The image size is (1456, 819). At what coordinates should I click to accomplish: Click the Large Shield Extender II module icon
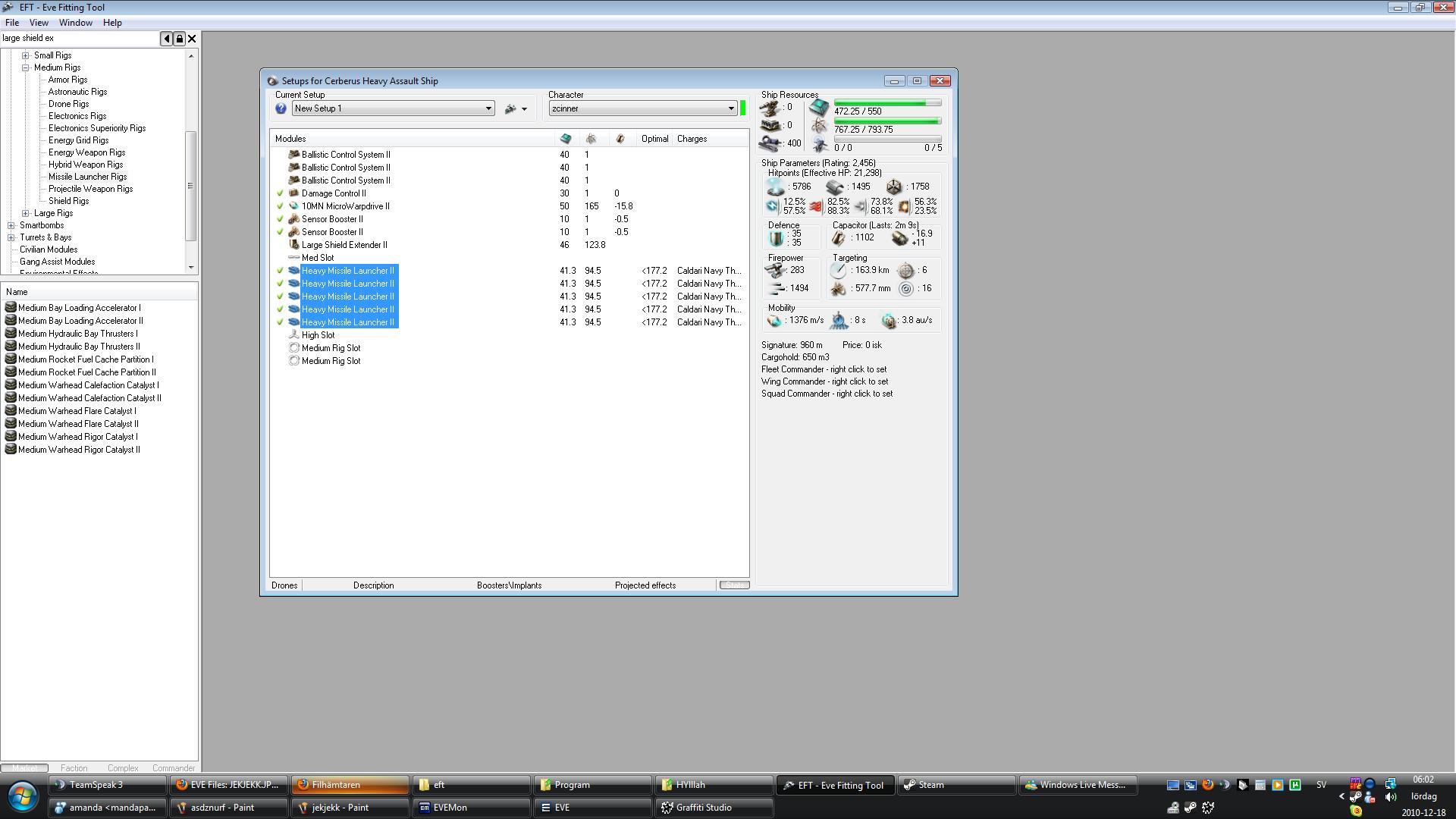294,245
